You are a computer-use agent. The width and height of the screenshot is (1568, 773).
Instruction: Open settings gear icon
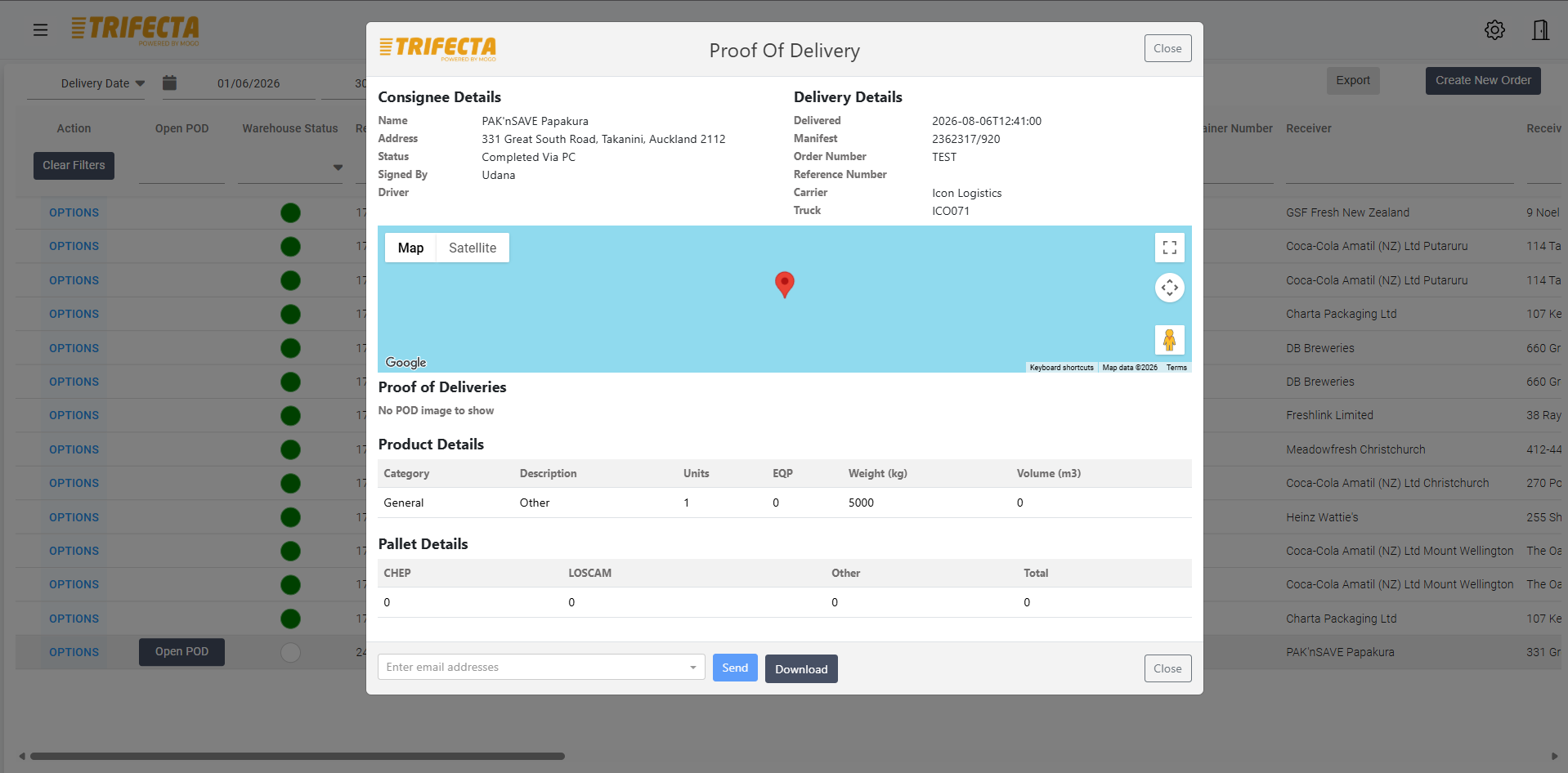click(x=1494, y=30)
